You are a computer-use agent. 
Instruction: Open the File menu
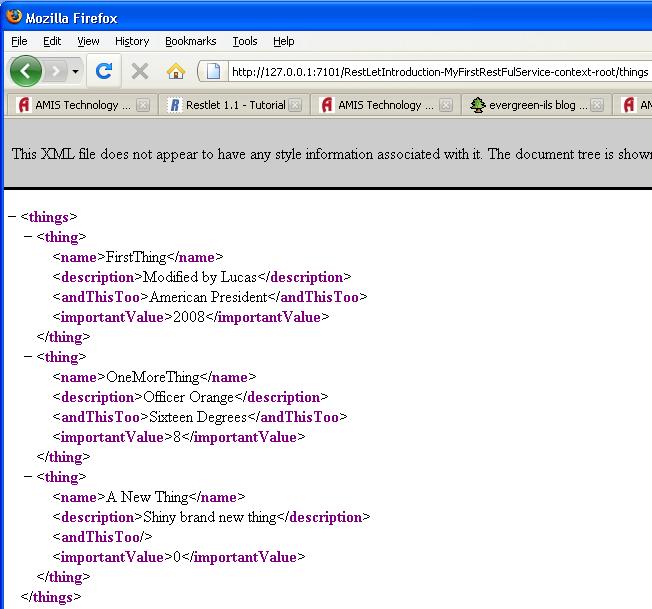point(19,41)
